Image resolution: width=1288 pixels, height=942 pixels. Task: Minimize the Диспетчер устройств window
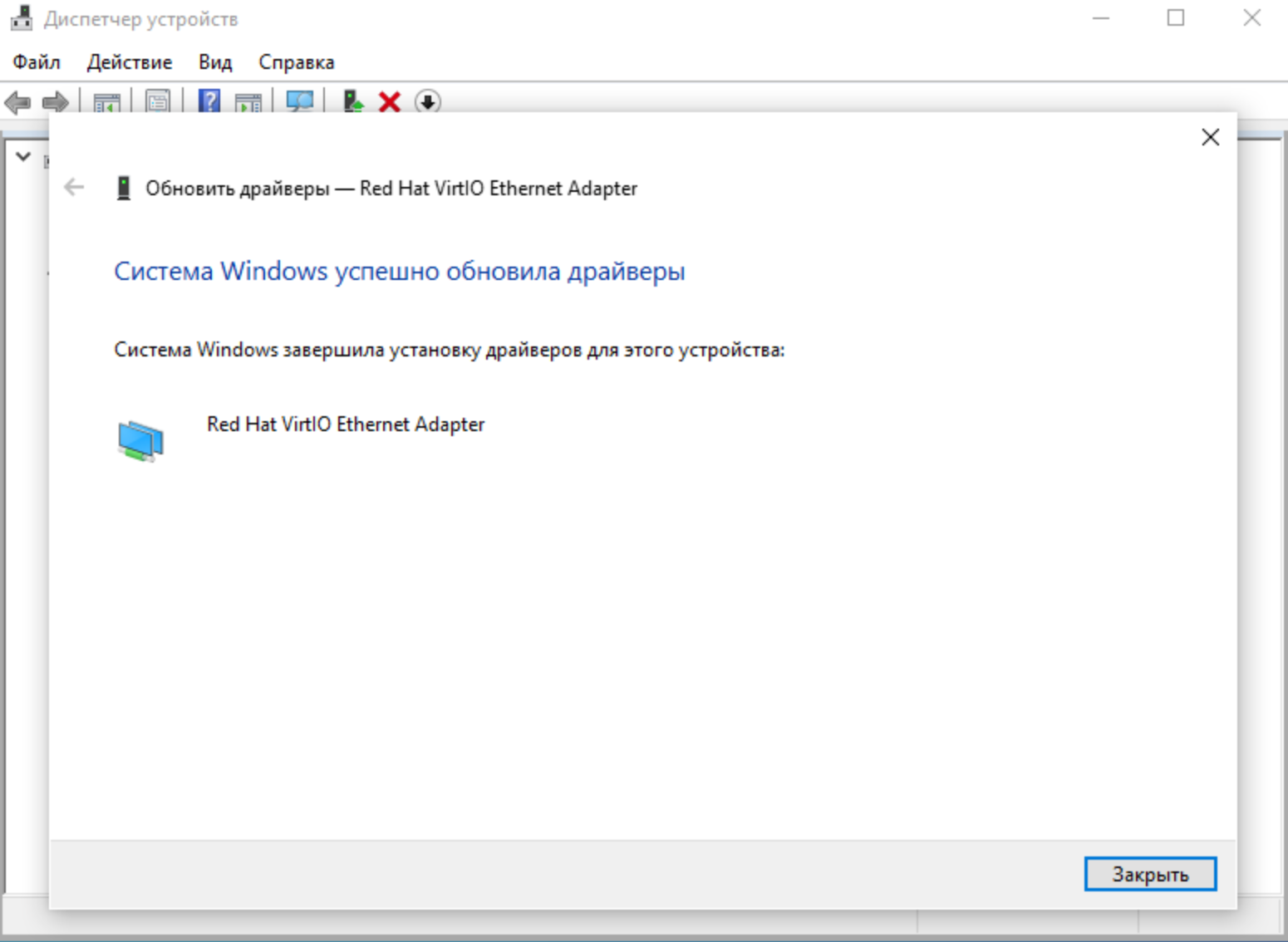pos(1101,18)
